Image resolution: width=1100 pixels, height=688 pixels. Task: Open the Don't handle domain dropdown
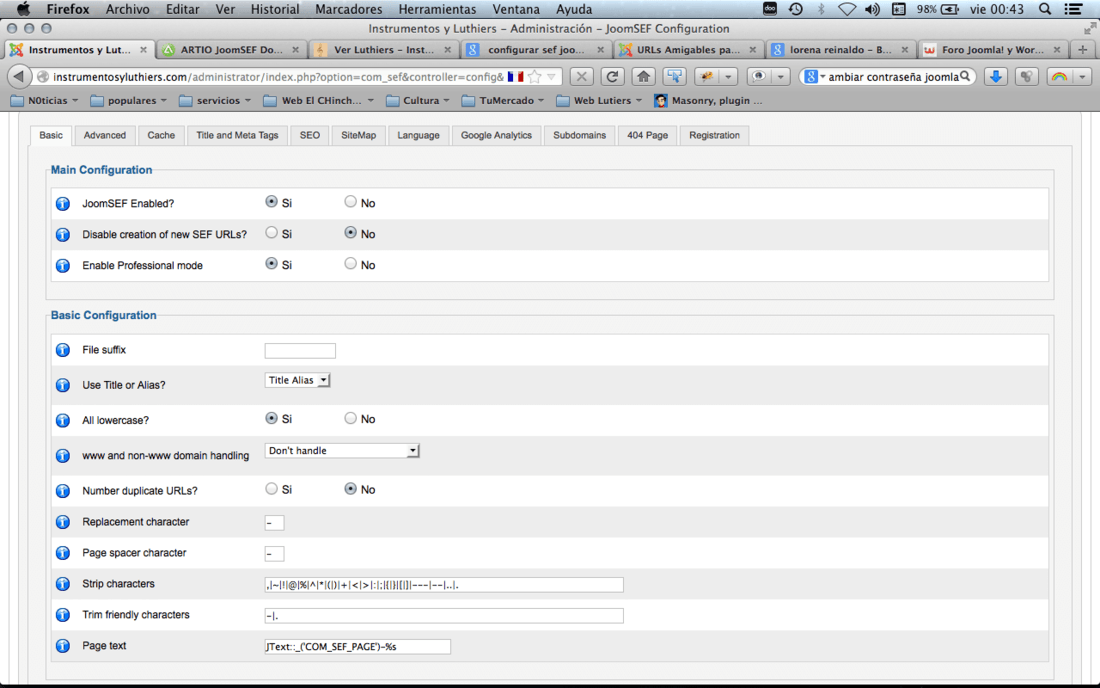[x=342, y=451]
